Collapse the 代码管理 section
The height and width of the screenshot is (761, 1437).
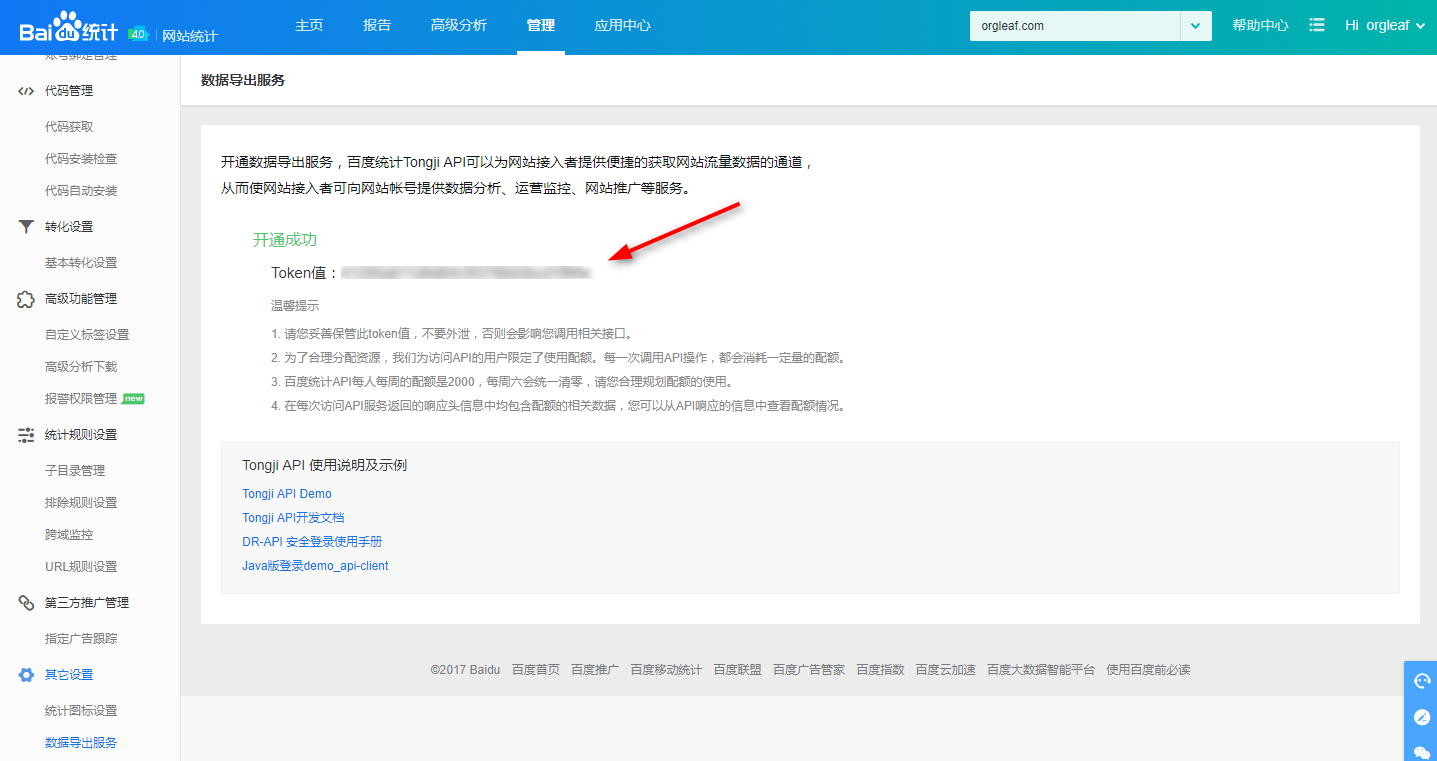click(x=69, y=91)
